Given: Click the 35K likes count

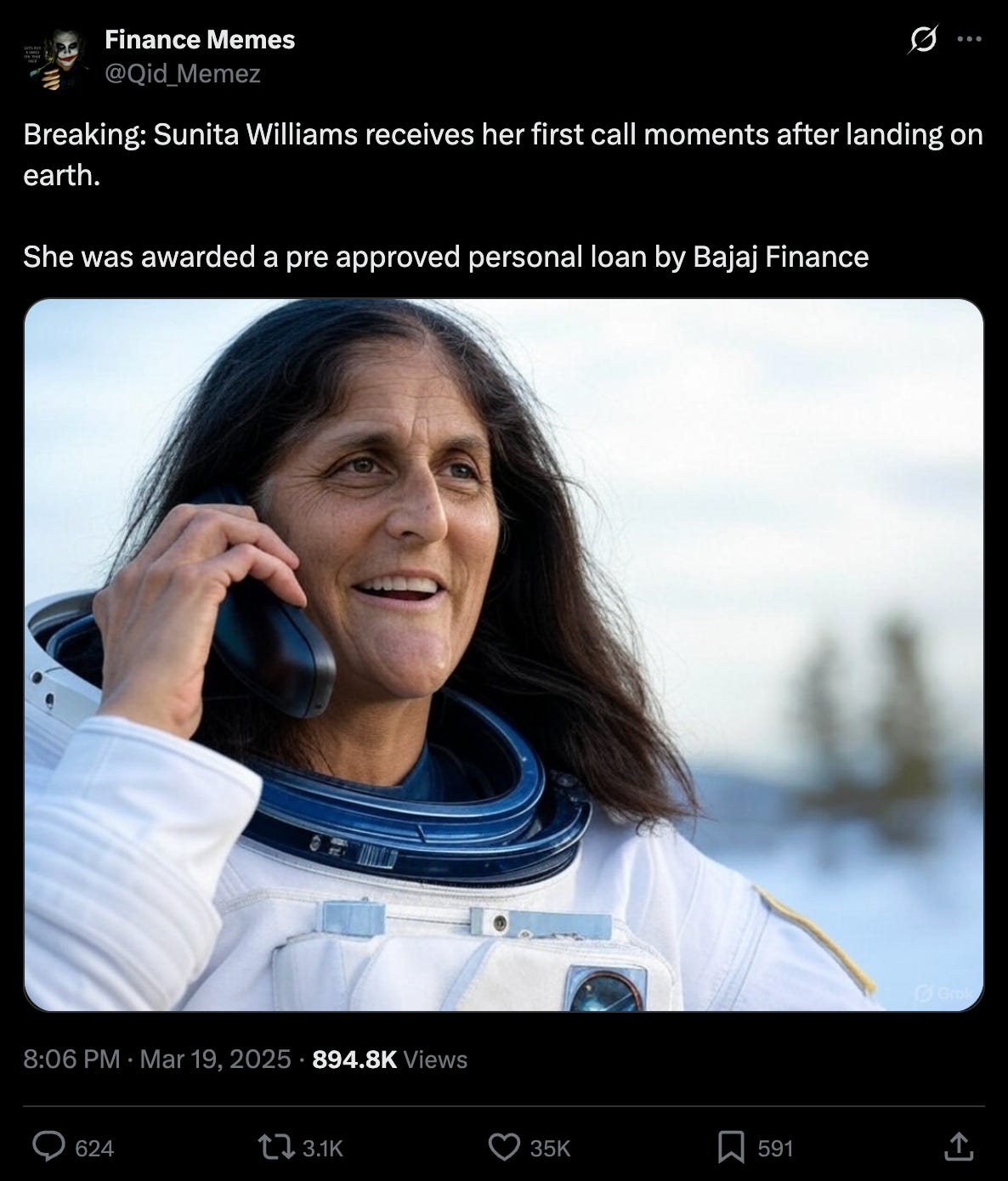Looking at the screenshot, I should click(550, 1149).
